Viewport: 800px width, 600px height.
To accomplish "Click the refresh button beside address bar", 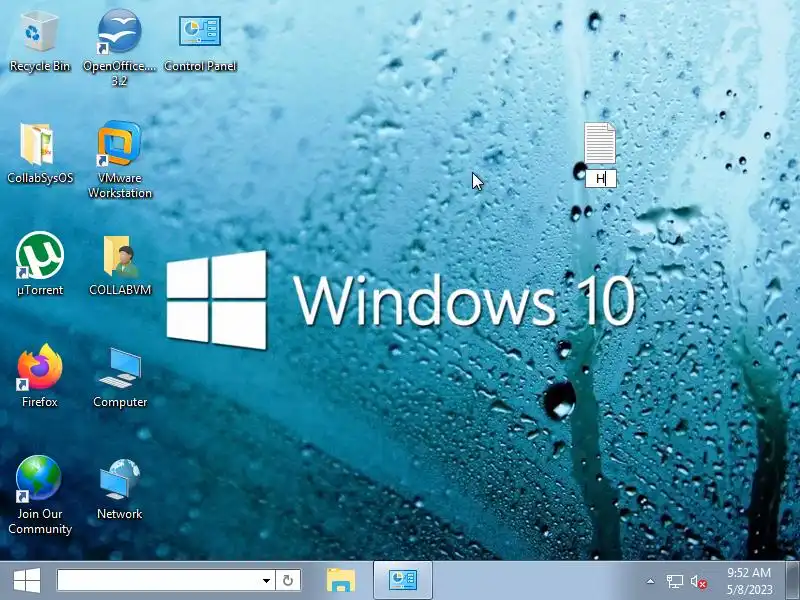I will [x=288, y=581].
